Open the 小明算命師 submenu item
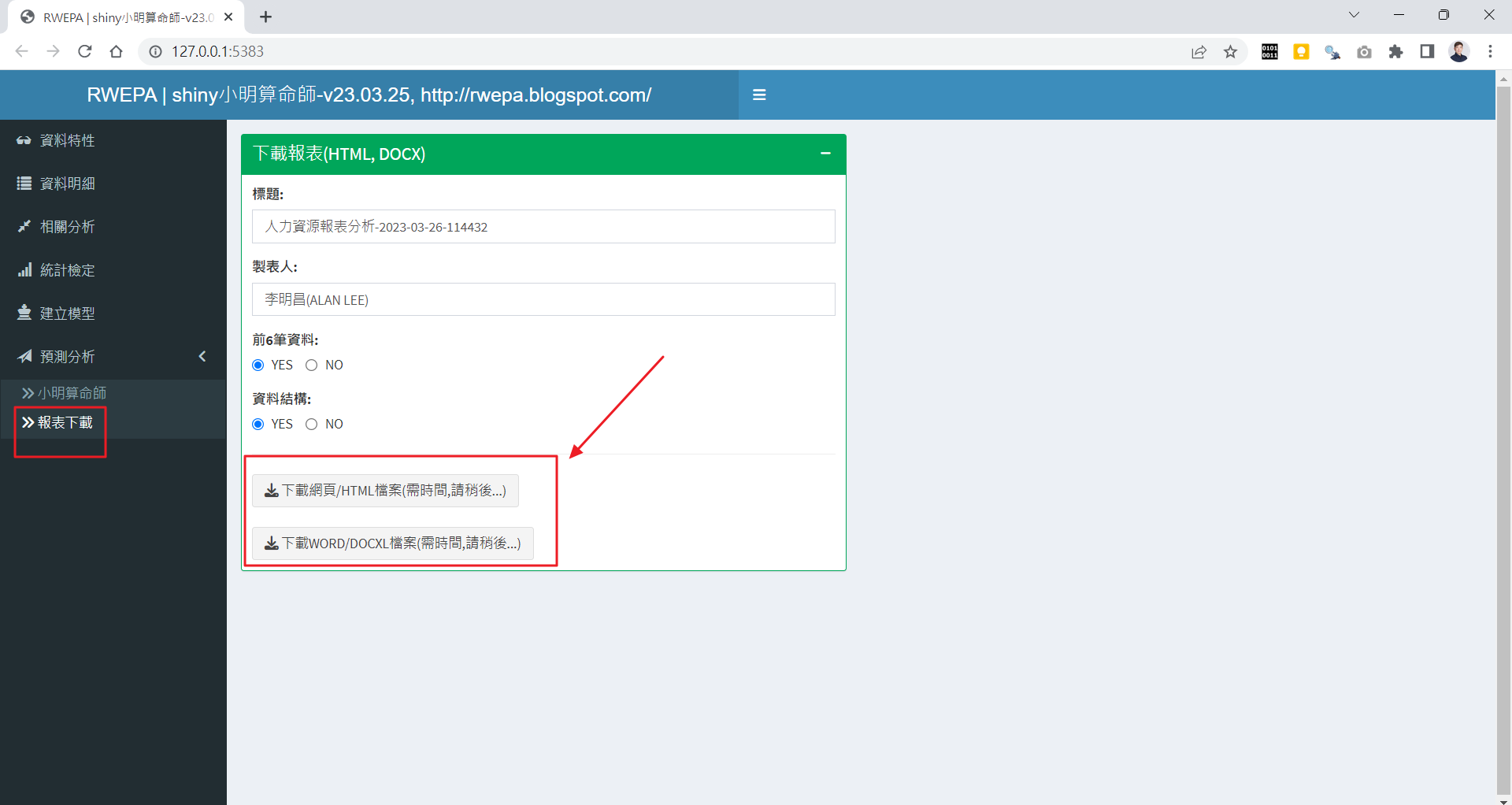 click(71, 393)
